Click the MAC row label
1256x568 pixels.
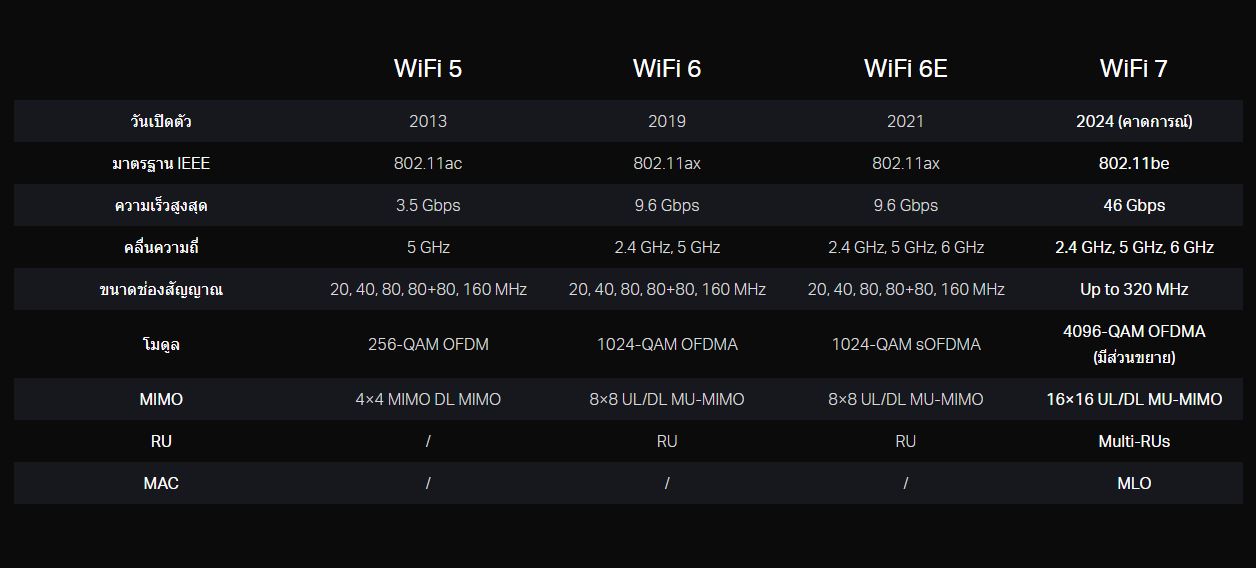point(161,483)
